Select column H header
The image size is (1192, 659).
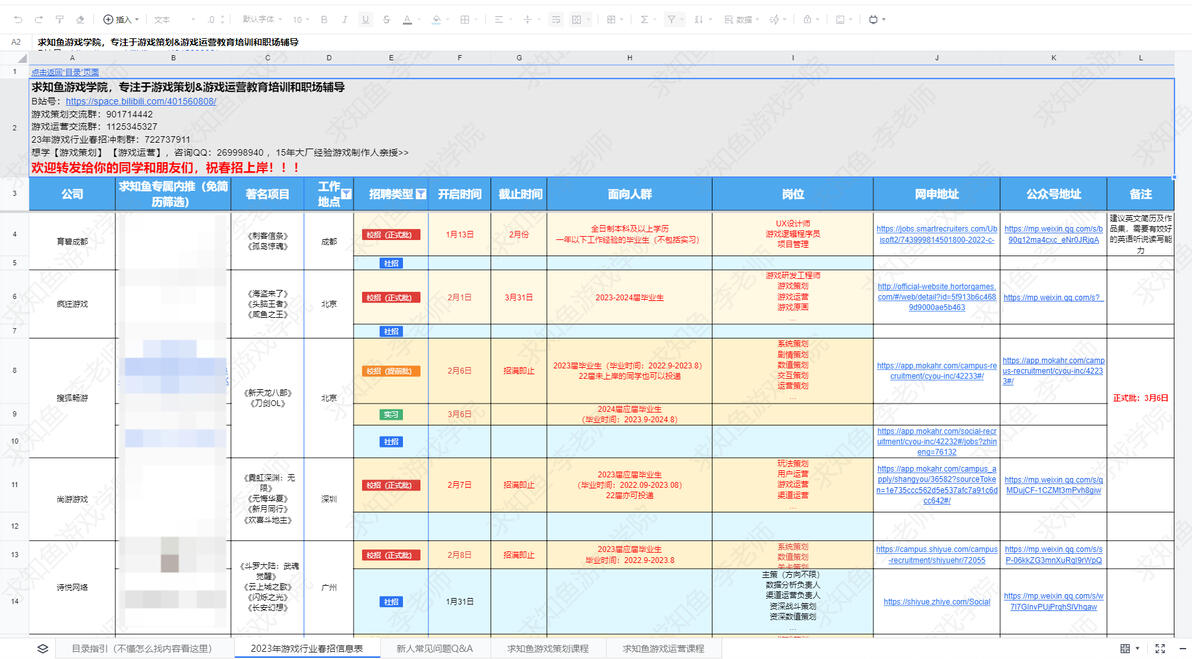pyautogui.click(x=629, y=58)
